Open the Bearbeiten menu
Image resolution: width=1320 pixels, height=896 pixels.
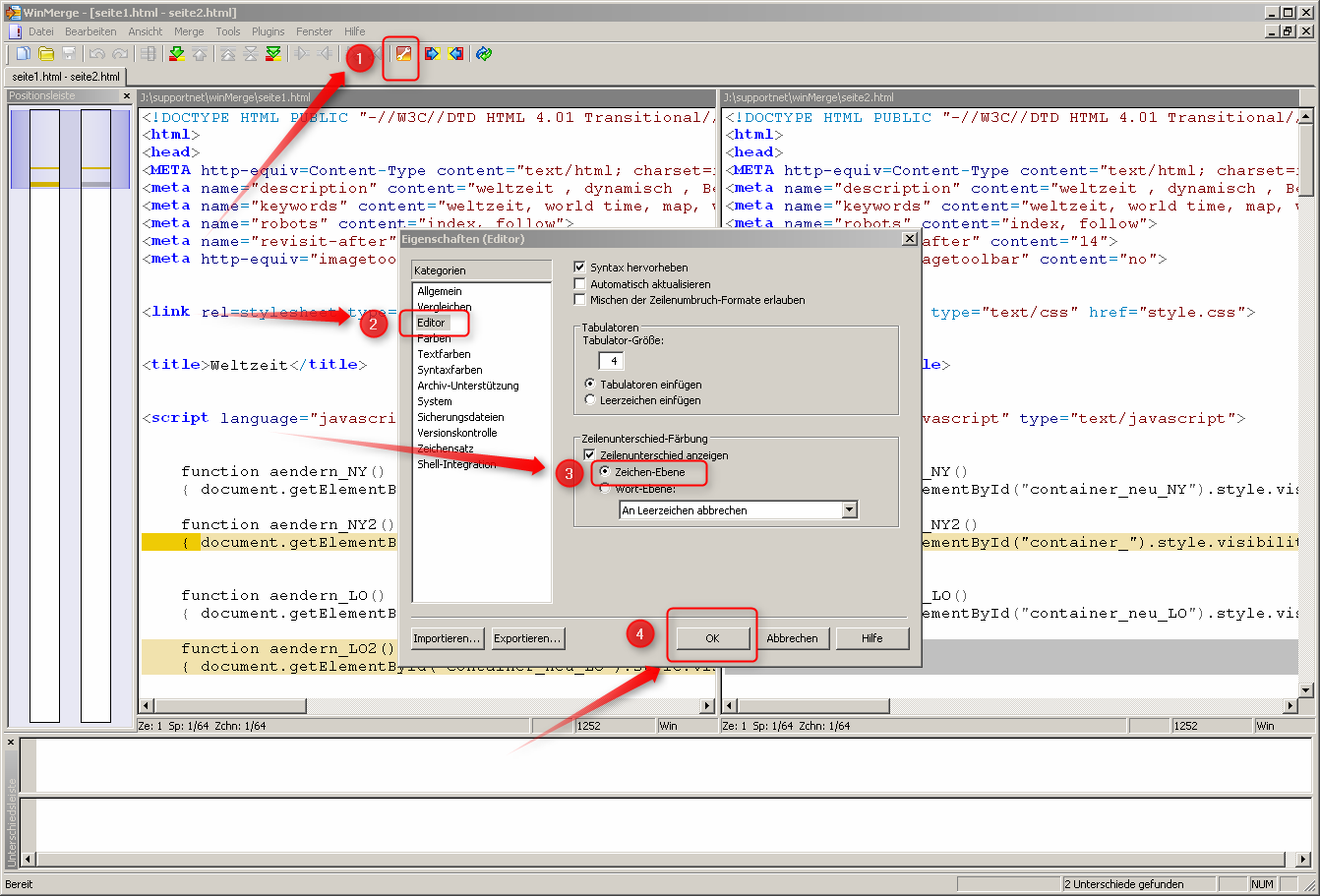[90, 30]
